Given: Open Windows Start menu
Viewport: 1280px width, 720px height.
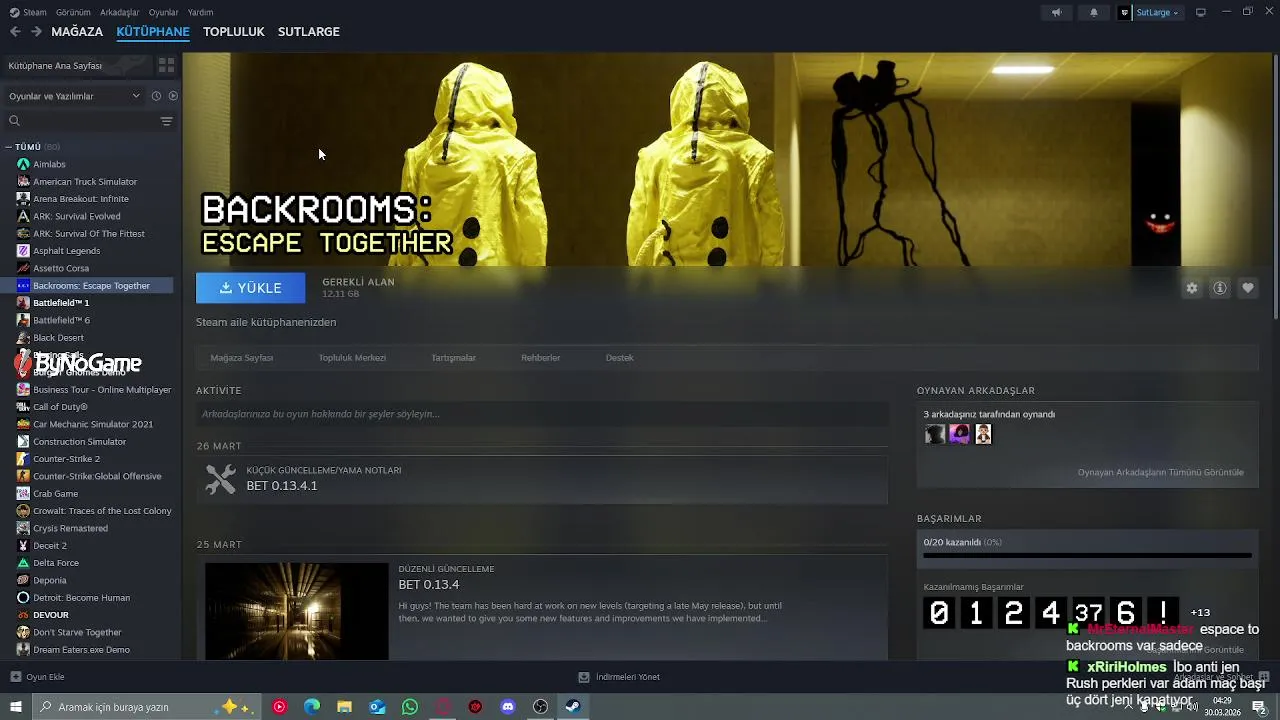Looking at the screenshot, I should coord(15,707).
